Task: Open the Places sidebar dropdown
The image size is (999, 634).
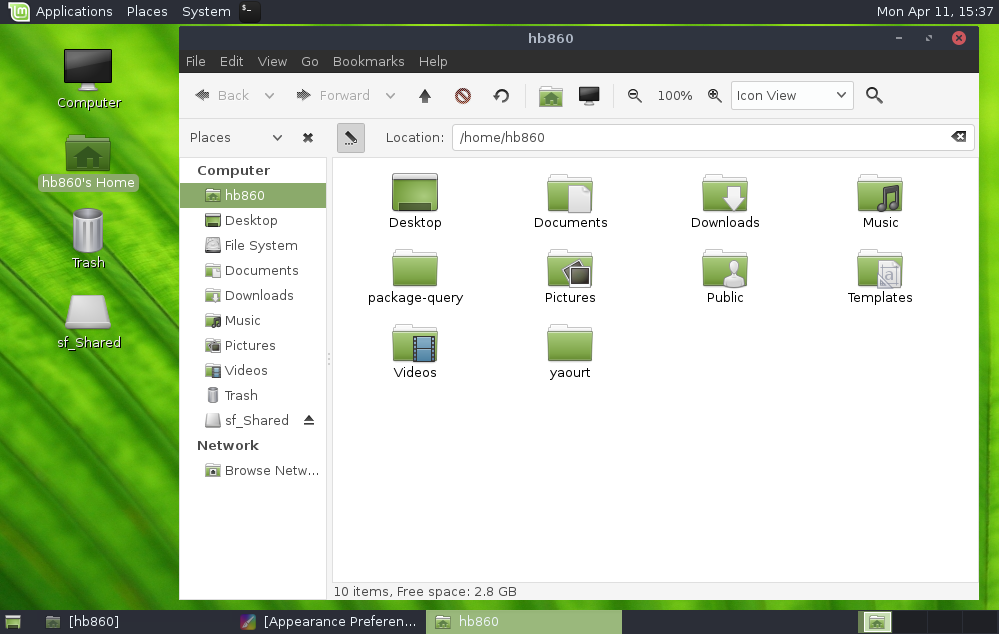Action: (278, 137)
